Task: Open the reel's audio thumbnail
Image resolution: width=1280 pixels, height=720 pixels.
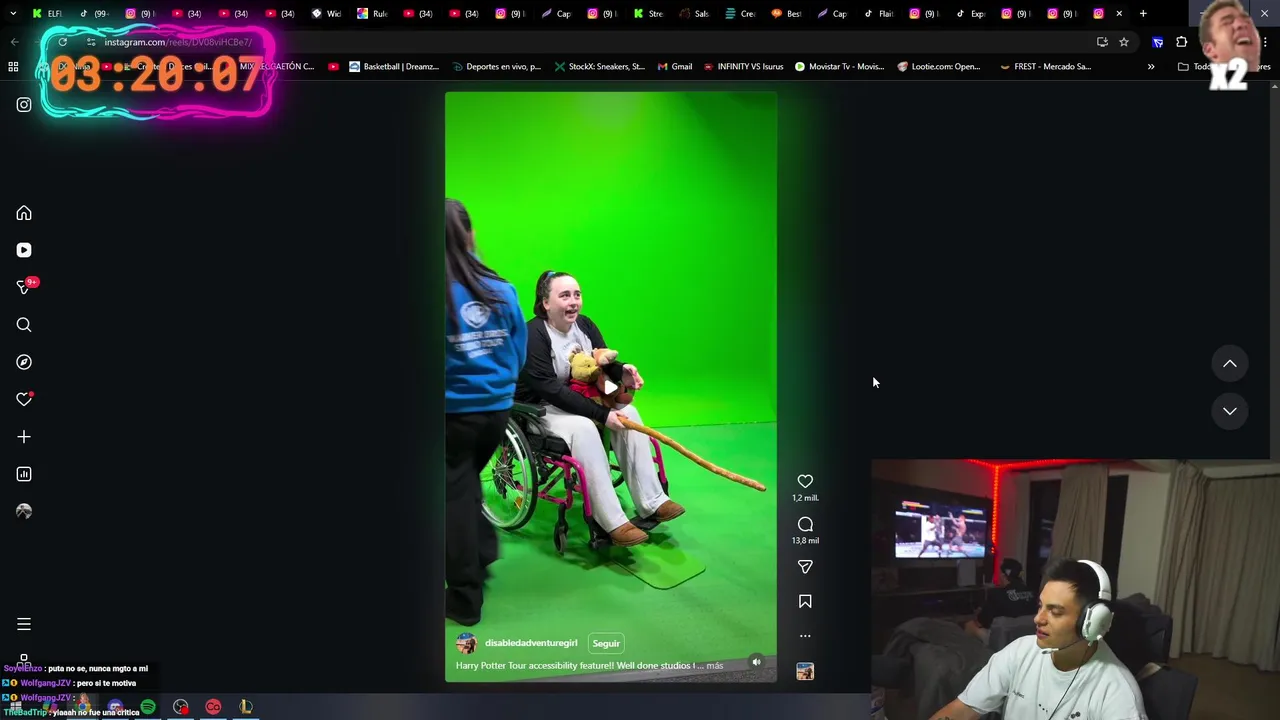Action: coord(805,672)
